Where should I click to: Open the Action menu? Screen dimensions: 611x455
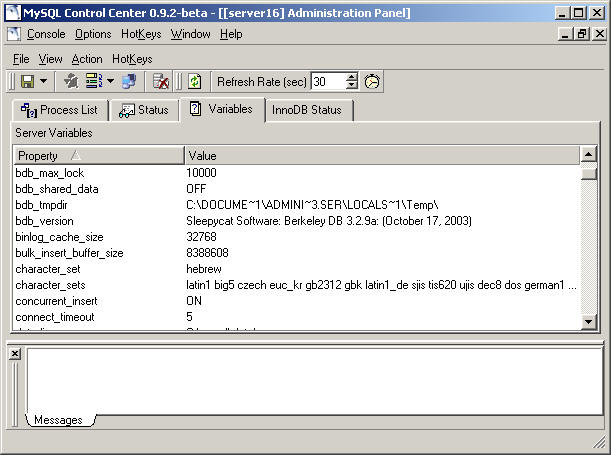click(x=87, y=59)
